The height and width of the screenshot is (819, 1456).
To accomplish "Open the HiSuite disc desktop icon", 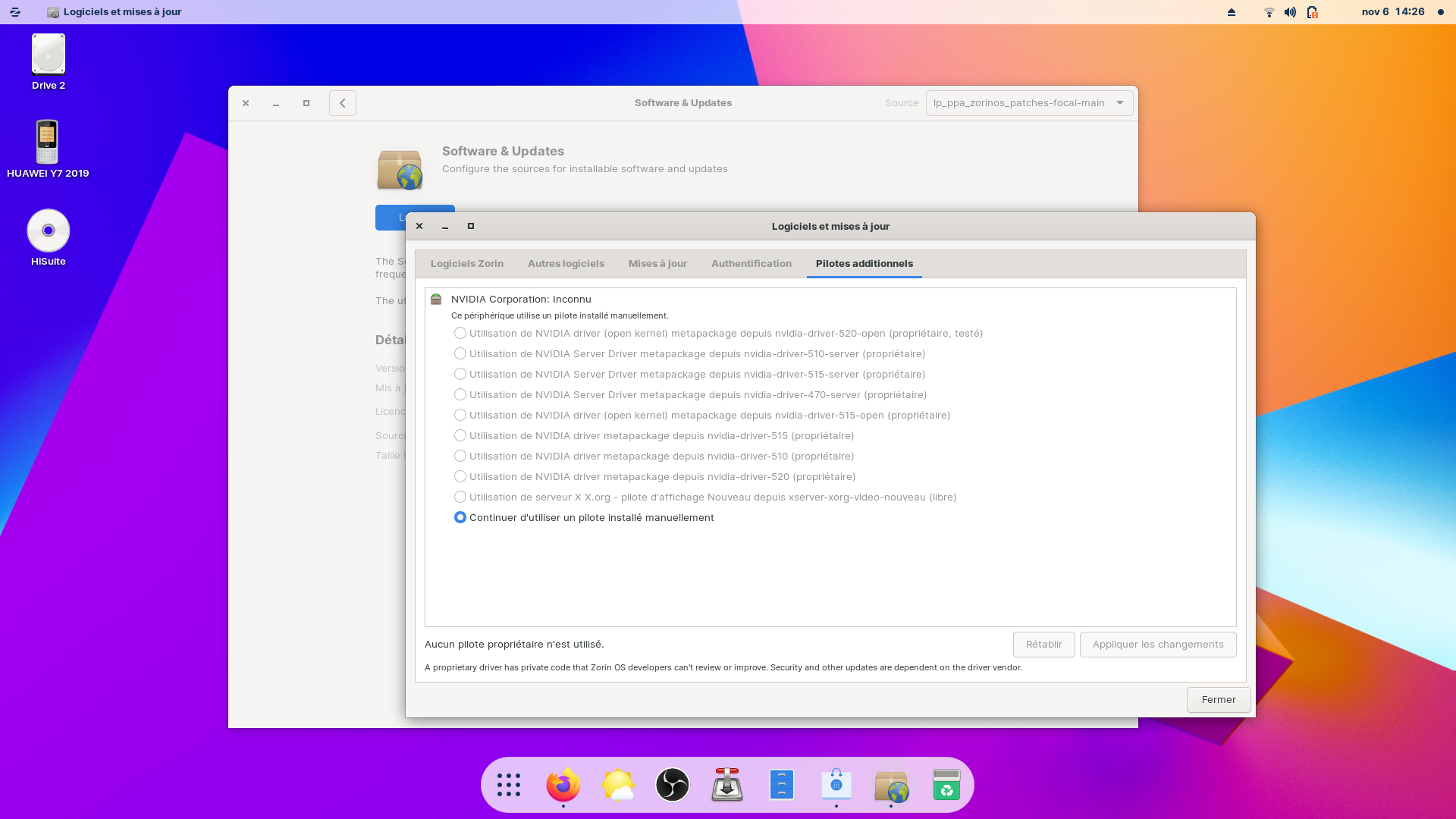I will [x=49, y=231].
